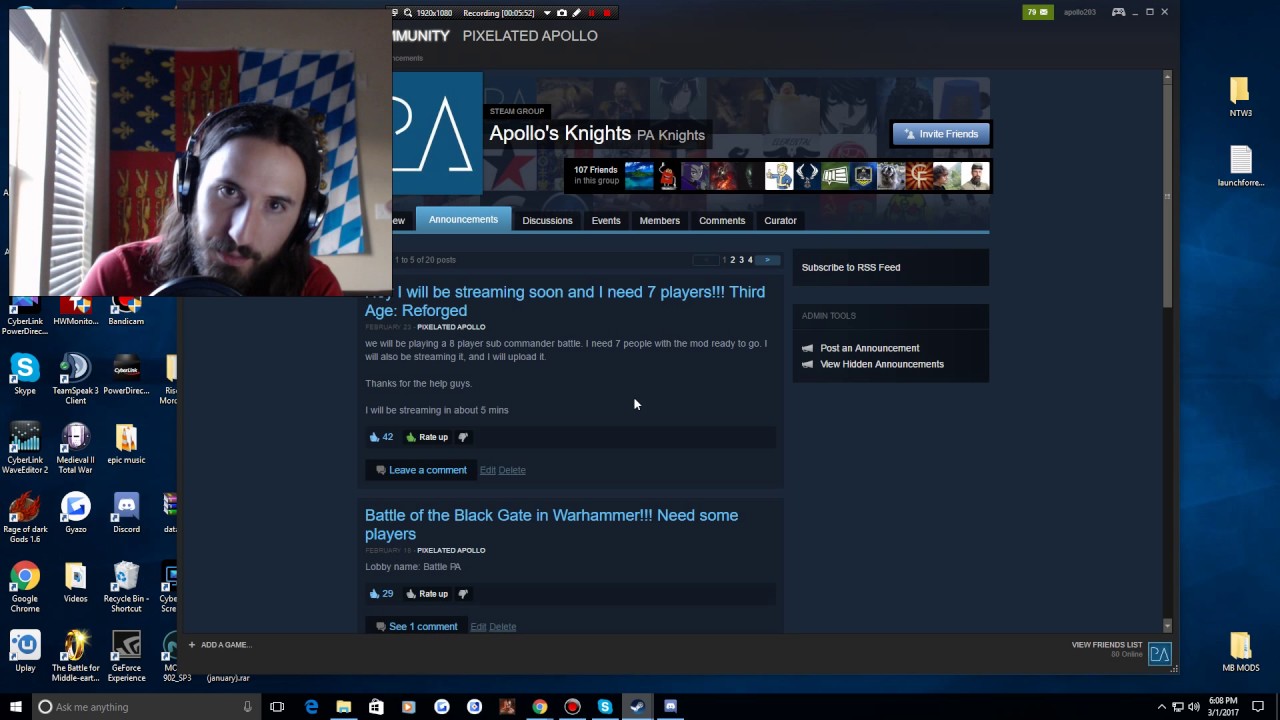Pause the Bandicam recording
Viewport: 1280px width, 720px height.
pyautogui.click(x=591, y=13)
